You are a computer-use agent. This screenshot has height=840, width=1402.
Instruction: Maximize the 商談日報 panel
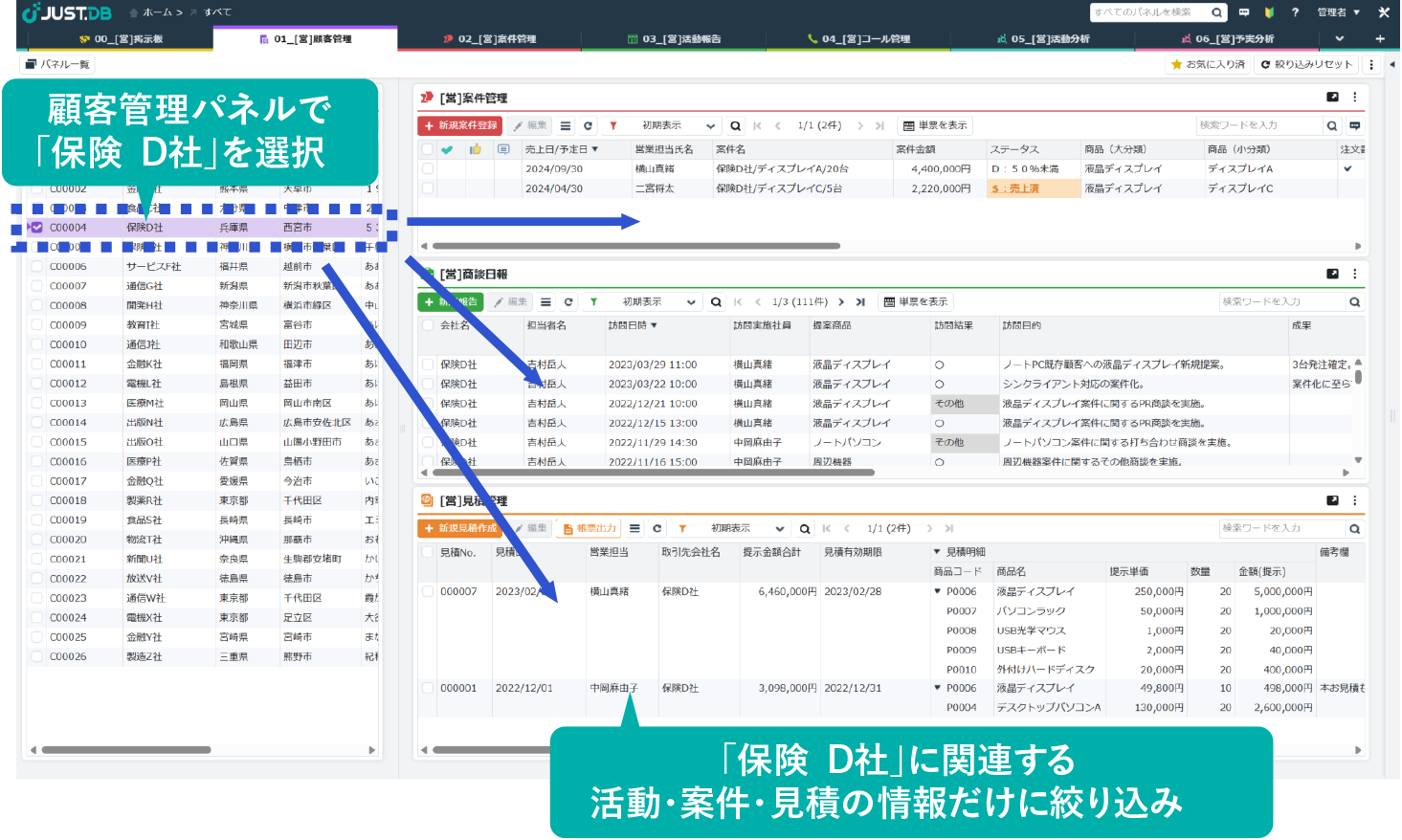point(1332,274)
